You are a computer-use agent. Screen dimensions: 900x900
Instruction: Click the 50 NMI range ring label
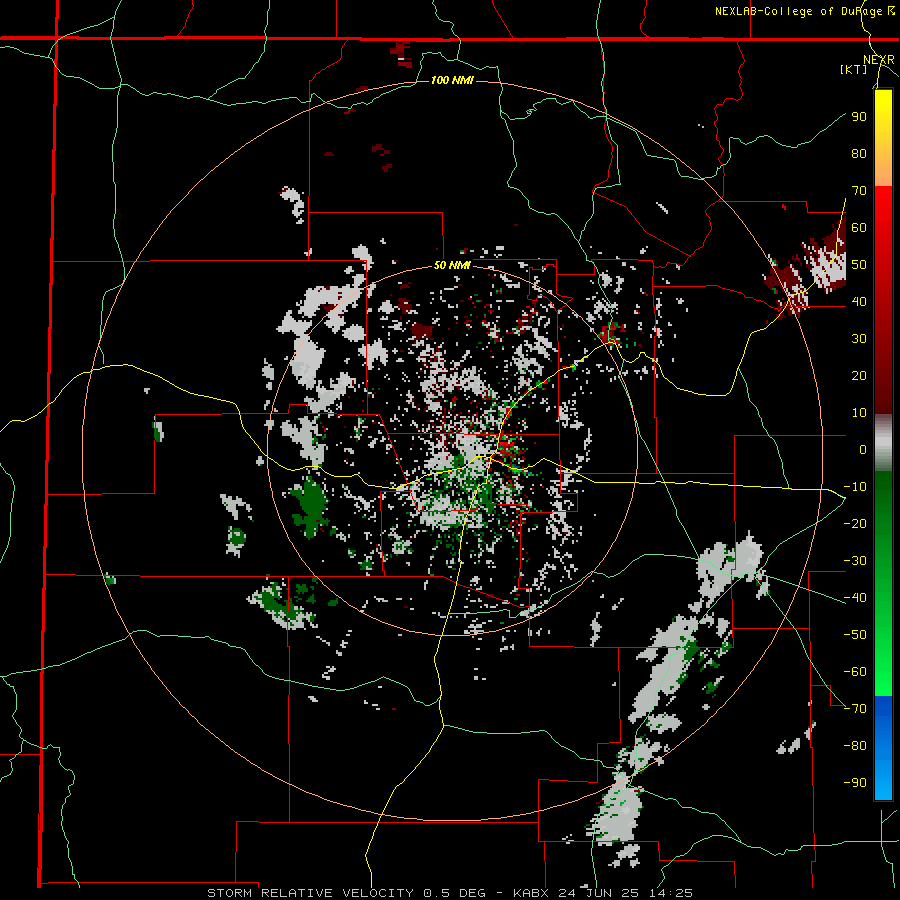pyautogui.click(x=452, y=265)
